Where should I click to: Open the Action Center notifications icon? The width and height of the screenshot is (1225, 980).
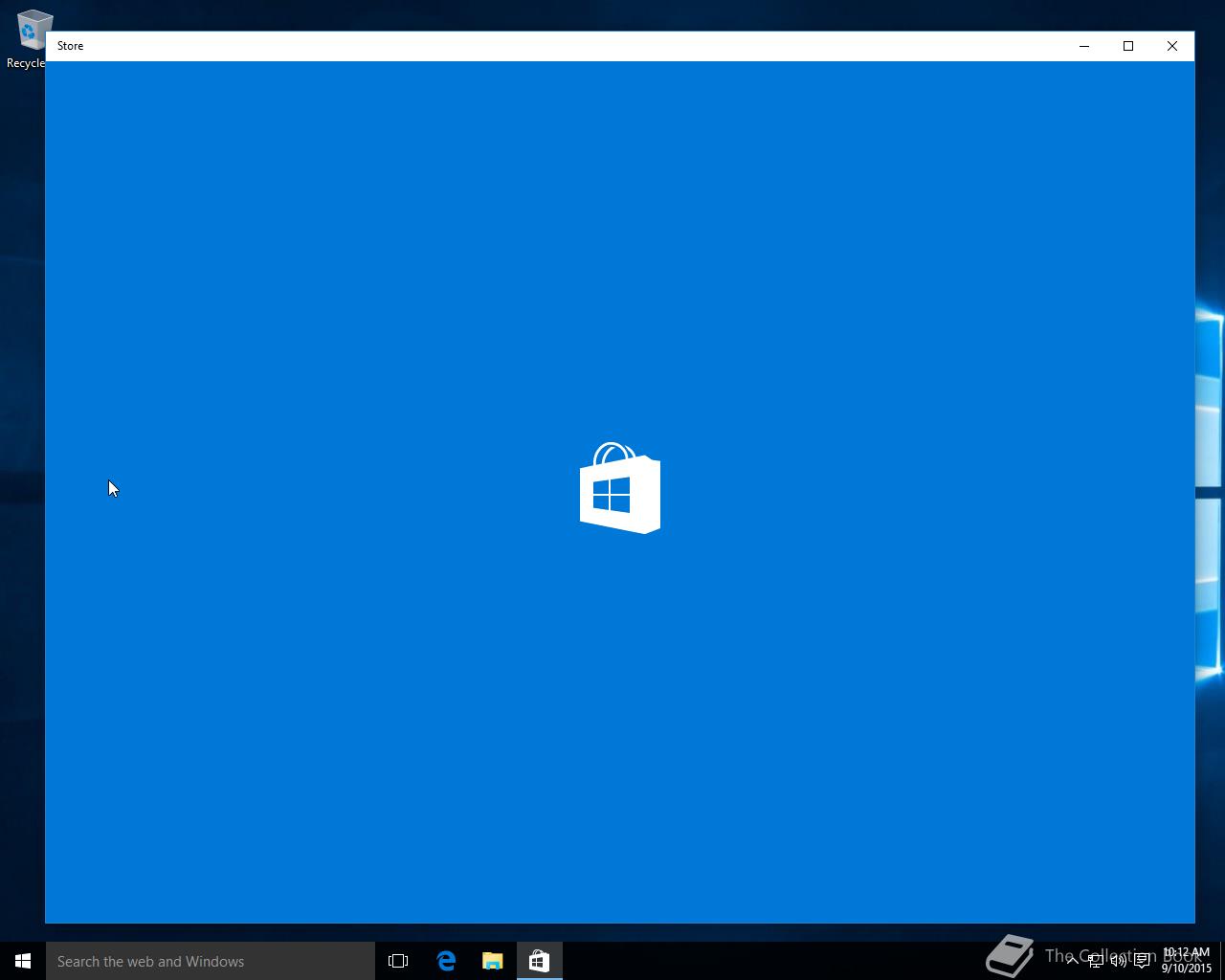tap(1142, 961)
